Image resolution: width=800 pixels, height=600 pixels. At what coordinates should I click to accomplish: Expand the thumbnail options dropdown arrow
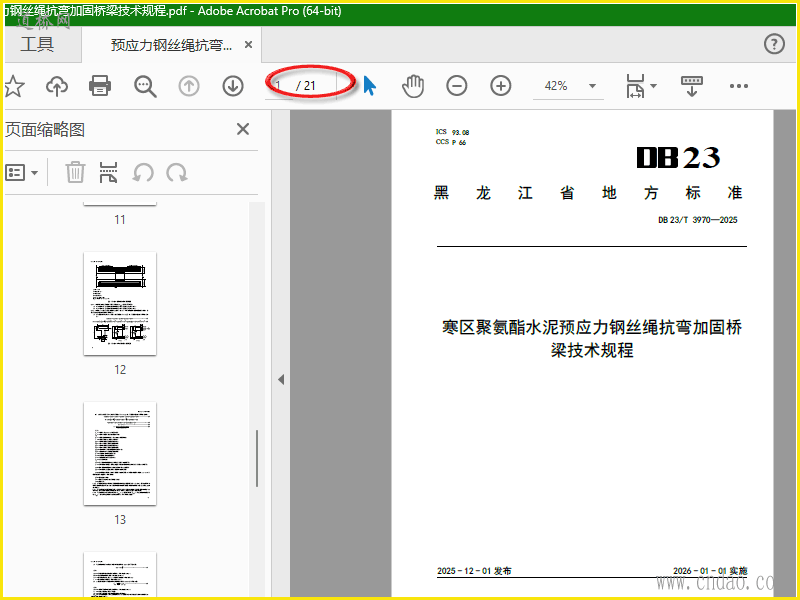(x=35, y=173)
